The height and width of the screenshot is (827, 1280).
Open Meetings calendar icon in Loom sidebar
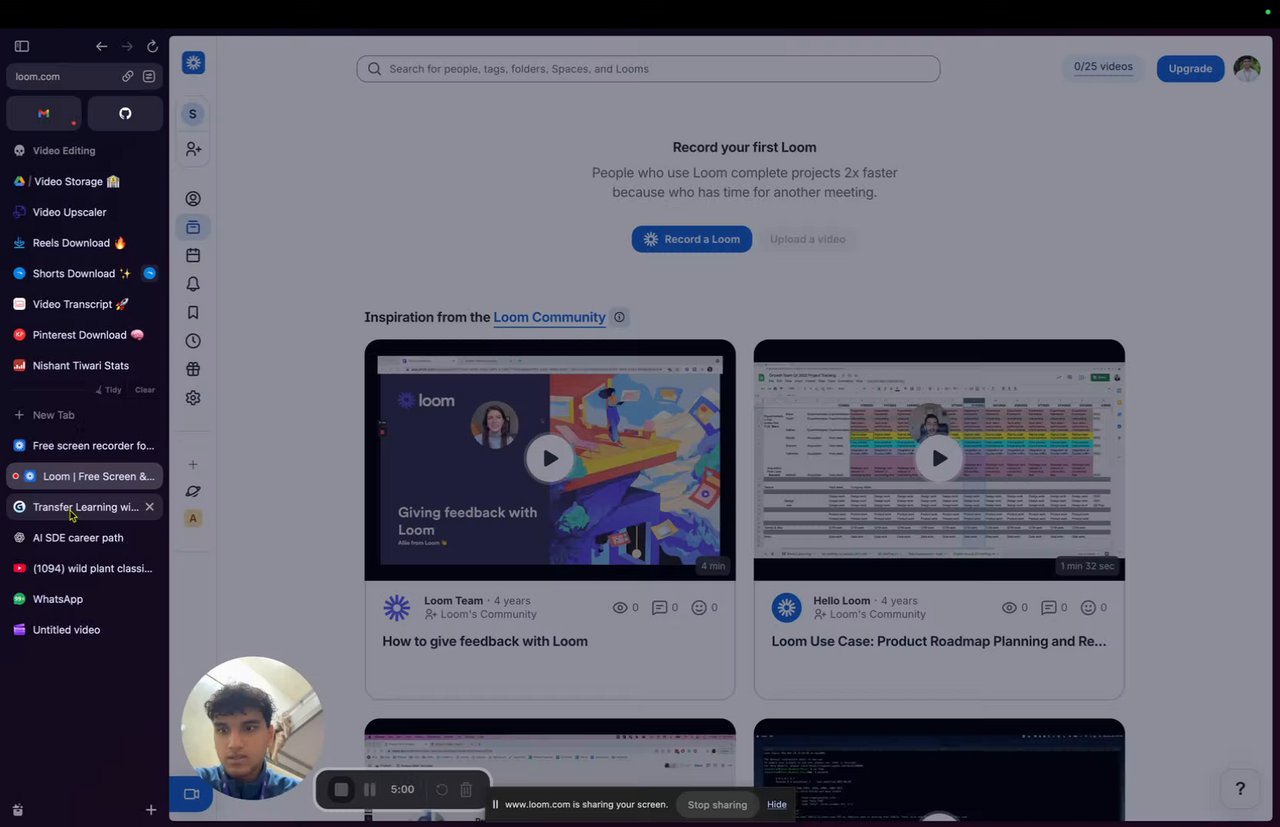(193, 256)
